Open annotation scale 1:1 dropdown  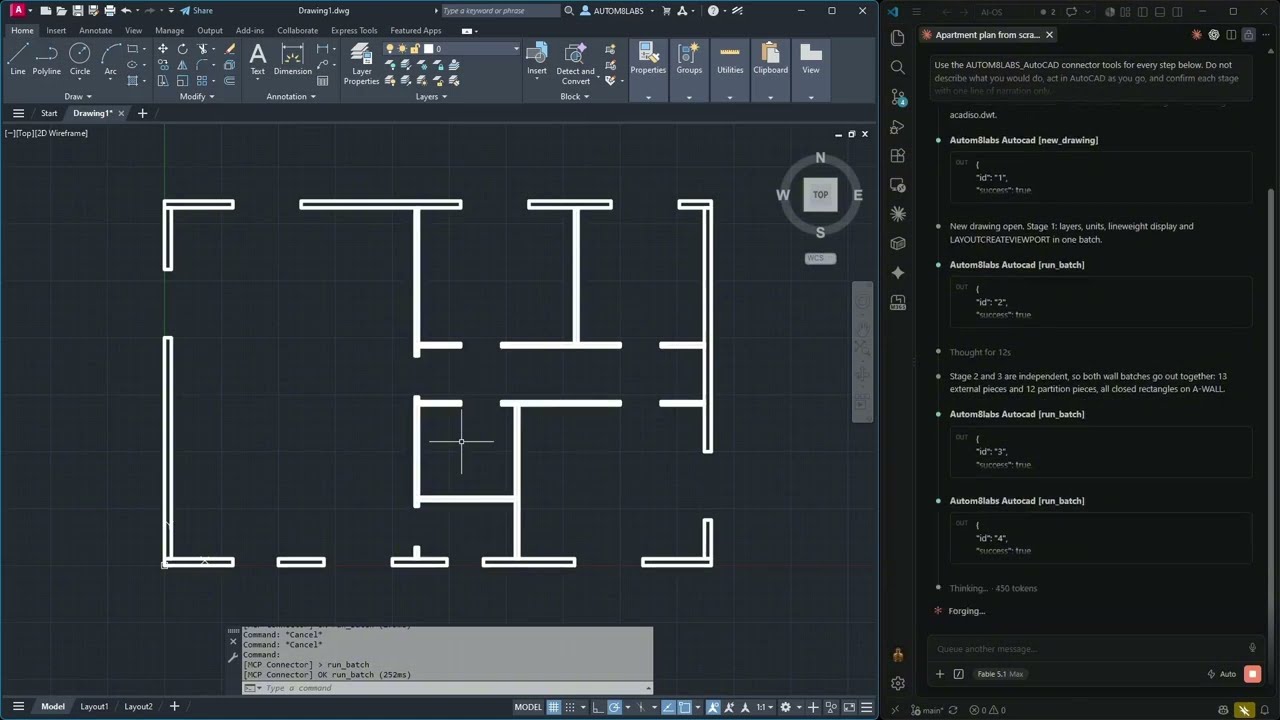[x=764, y=707]
